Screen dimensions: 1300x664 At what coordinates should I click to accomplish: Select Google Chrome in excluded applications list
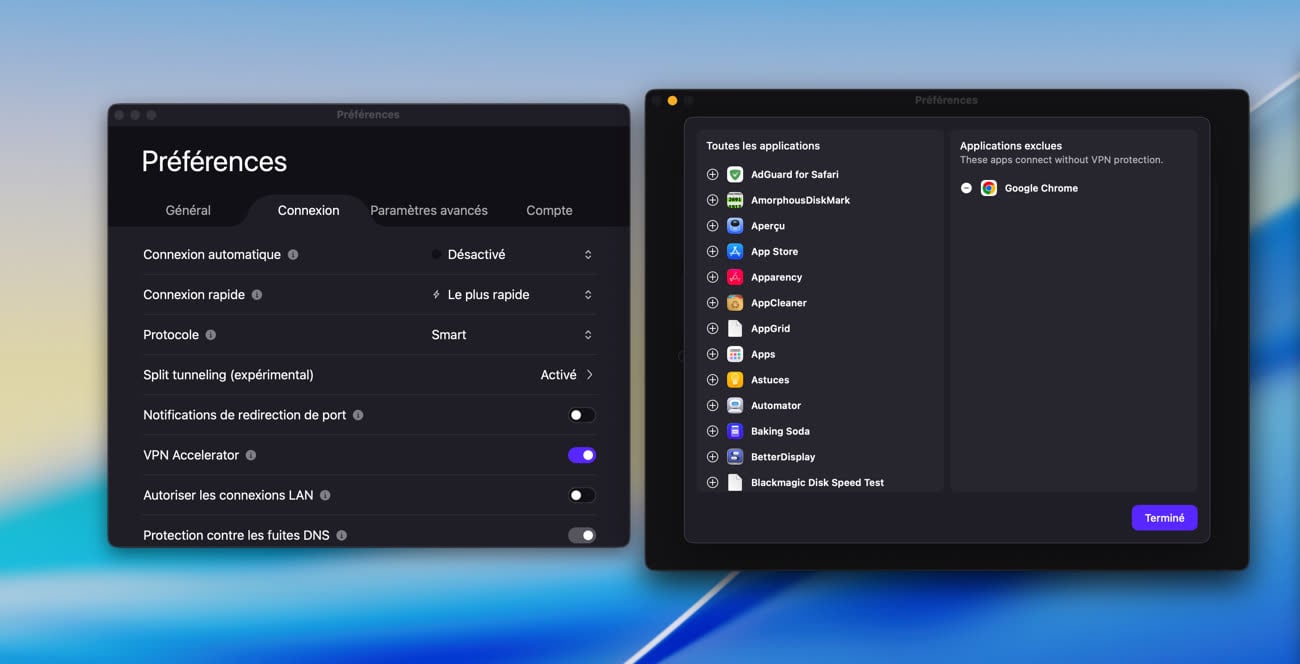coord(1040,188)
